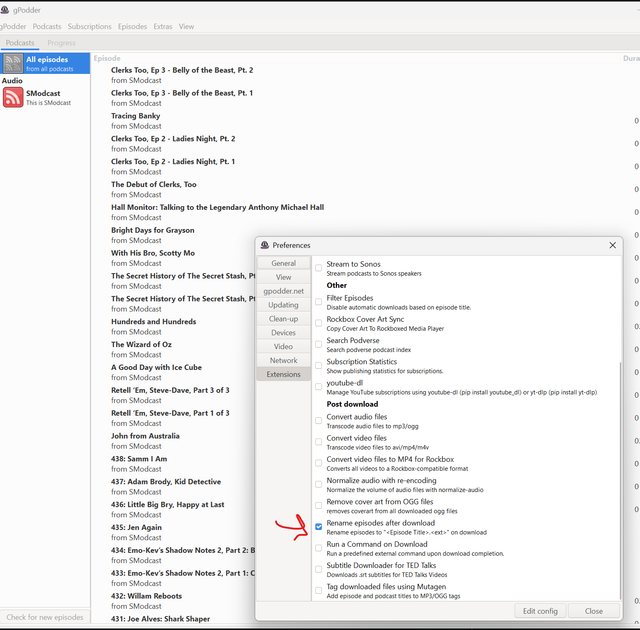Select episode 437: Adam Brody, Kid Detective
This screenshot has height=630, width=640.
coord(166,481)
